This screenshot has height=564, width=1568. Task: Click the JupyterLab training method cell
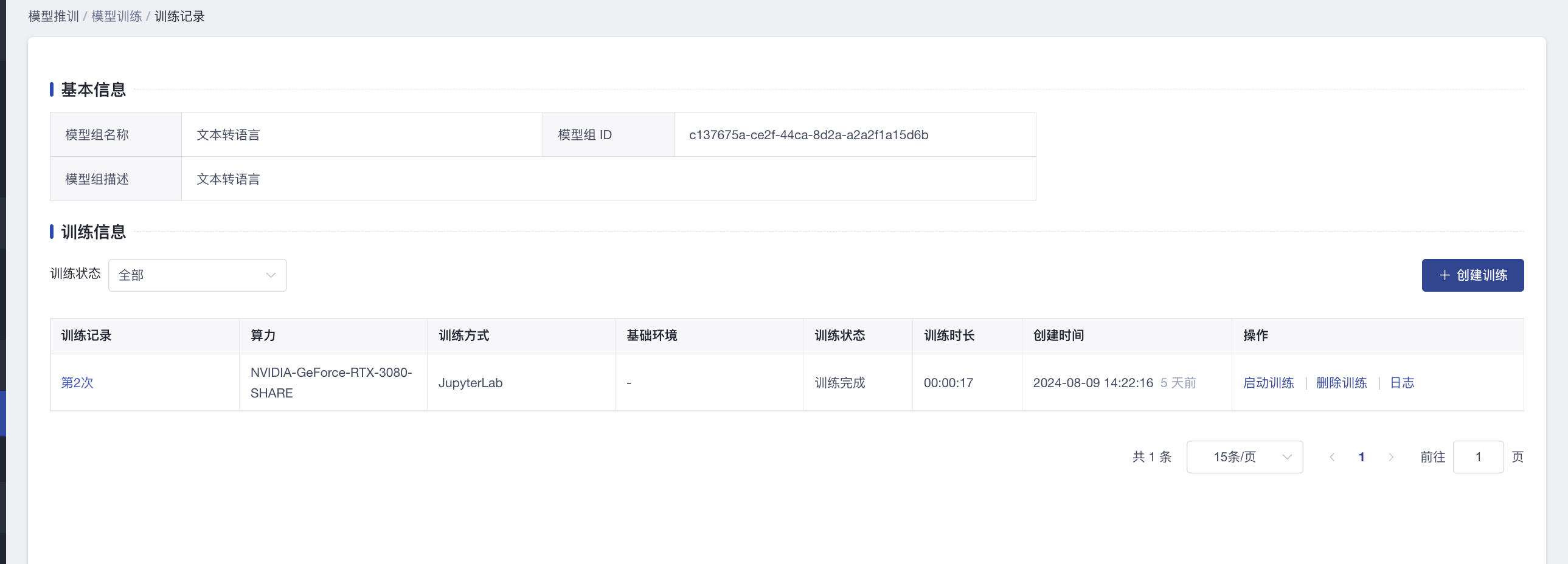[x=471, y=383]
